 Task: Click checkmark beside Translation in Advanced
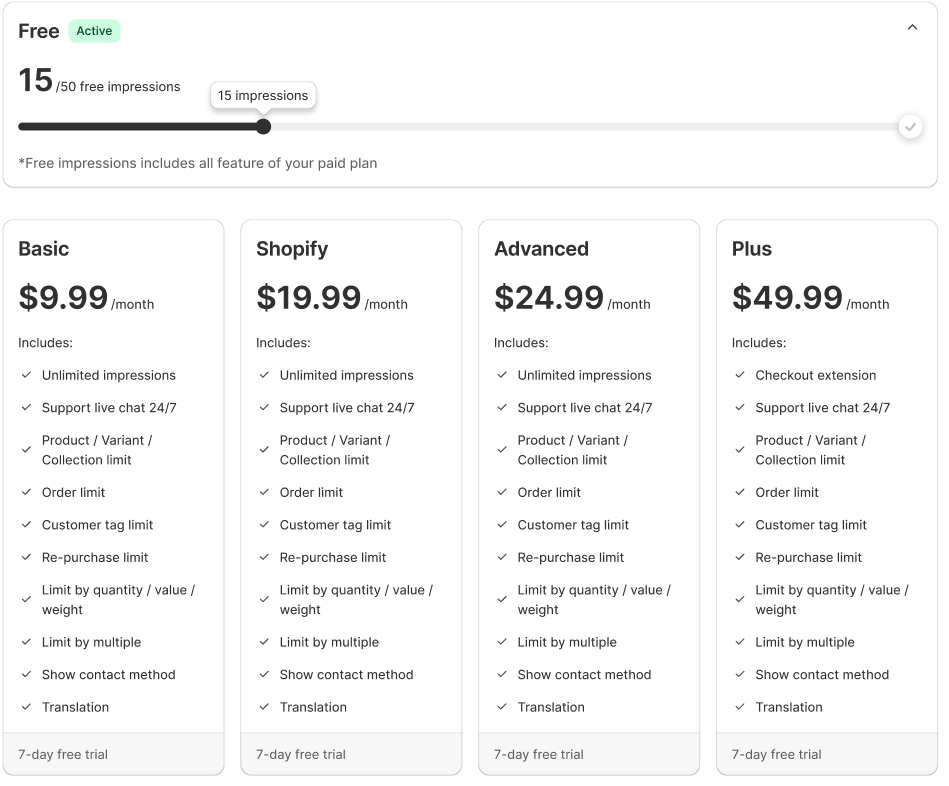coord(502,707)
